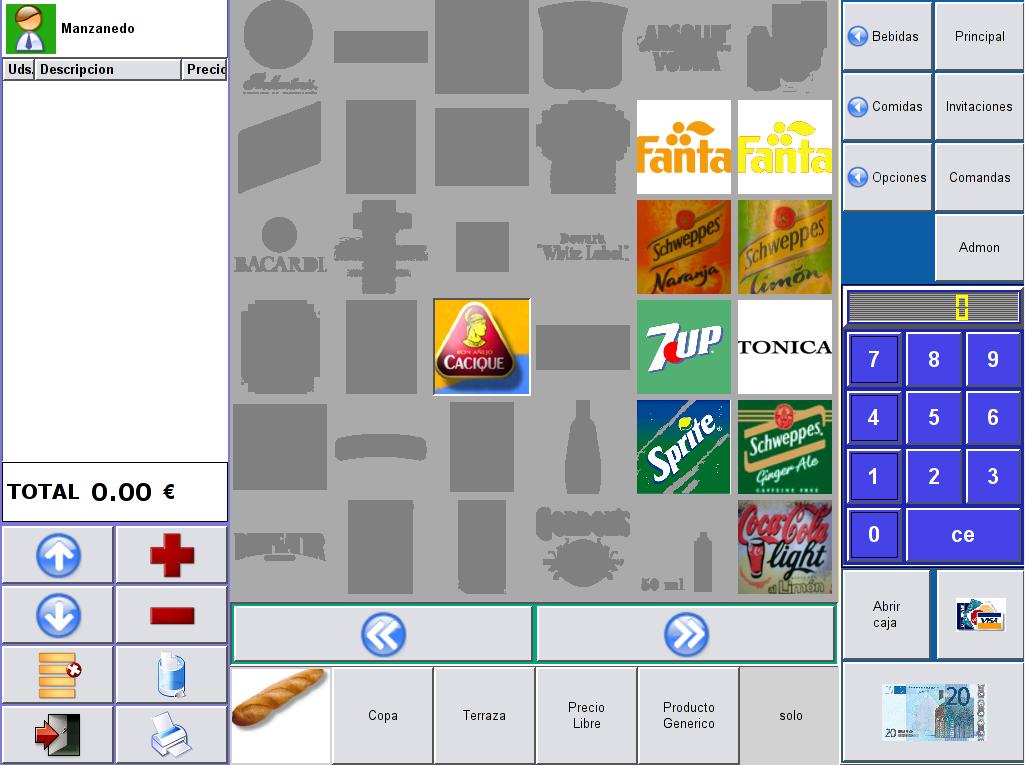Click the Abrir caja button
This screenshot has height=765, width=1025.
click(x=886, y=615)
